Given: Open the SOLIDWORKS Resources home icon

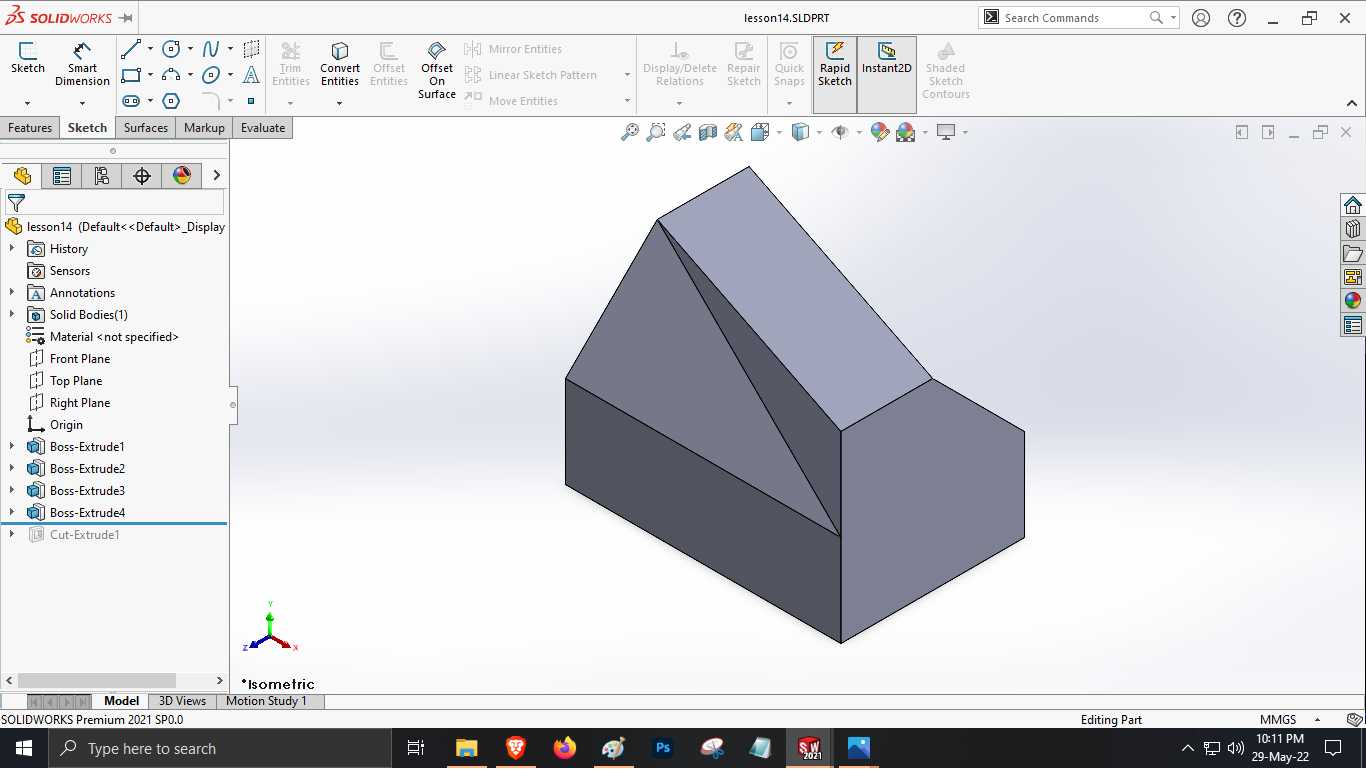Looking at the screenshot, I should (1353, 205).
